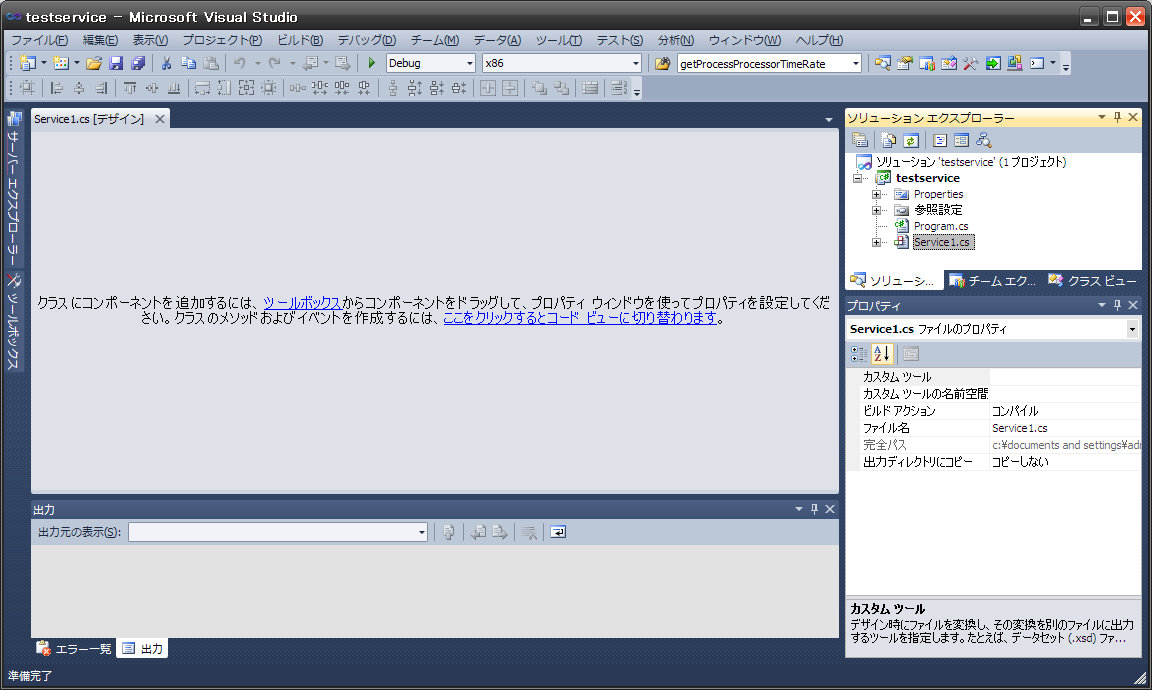Viewport: 1152px width, 690px height.
Task: Open Team Explorer toolbar icon
Action: point(926,63)
